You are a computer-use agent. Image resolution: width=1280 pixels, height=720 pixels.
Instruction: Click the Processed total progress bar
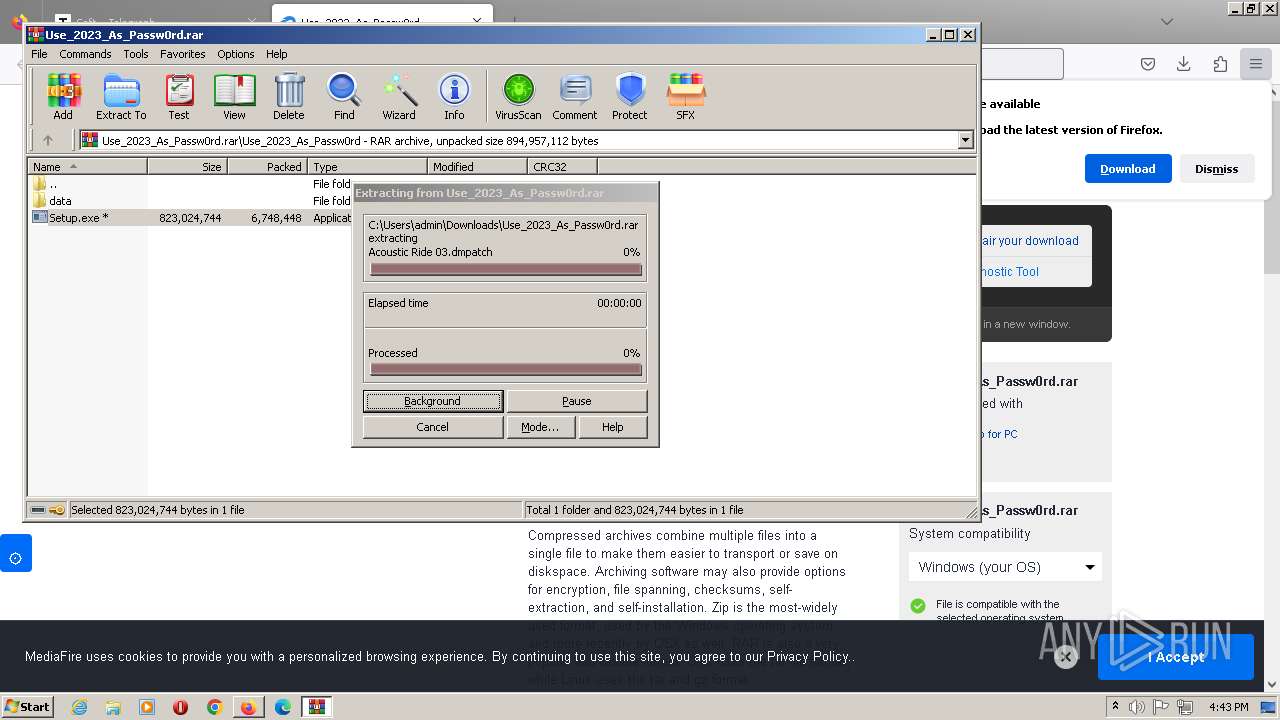click(505, 369)
